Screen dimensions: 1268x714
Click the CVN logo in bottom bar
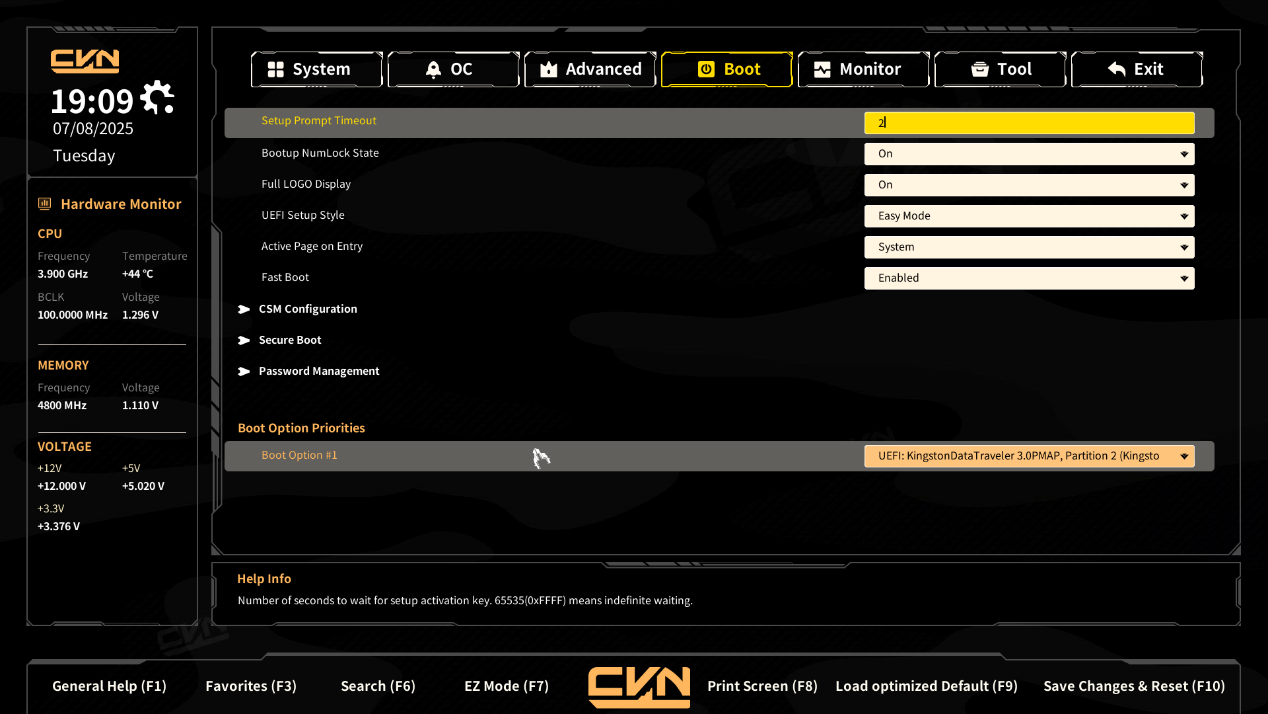click(639, 687)
